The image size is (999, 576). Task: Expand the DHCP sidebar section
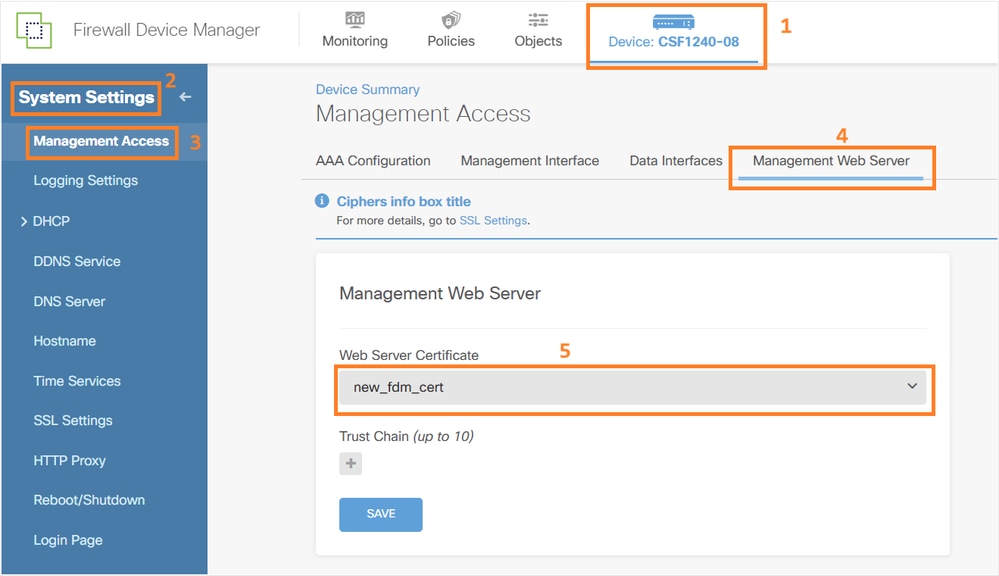point(24,221)
